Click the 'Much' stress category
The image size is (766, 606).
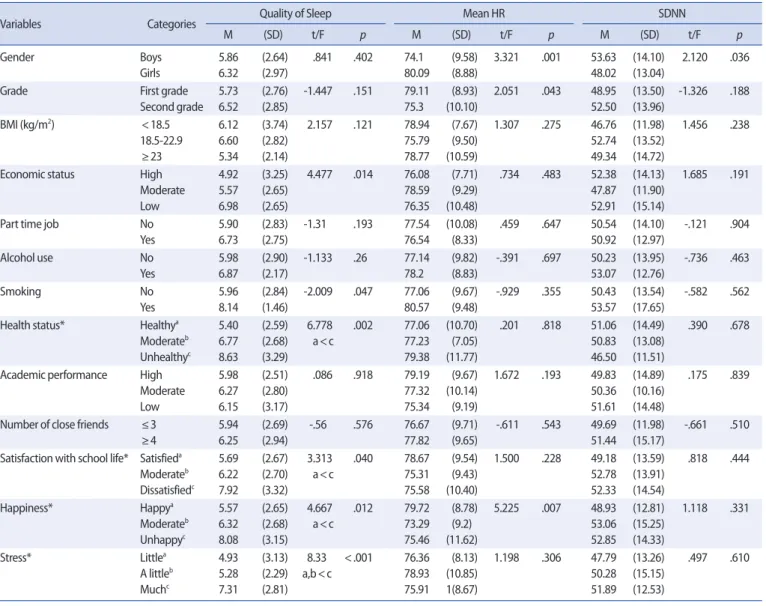click(154, 589)
